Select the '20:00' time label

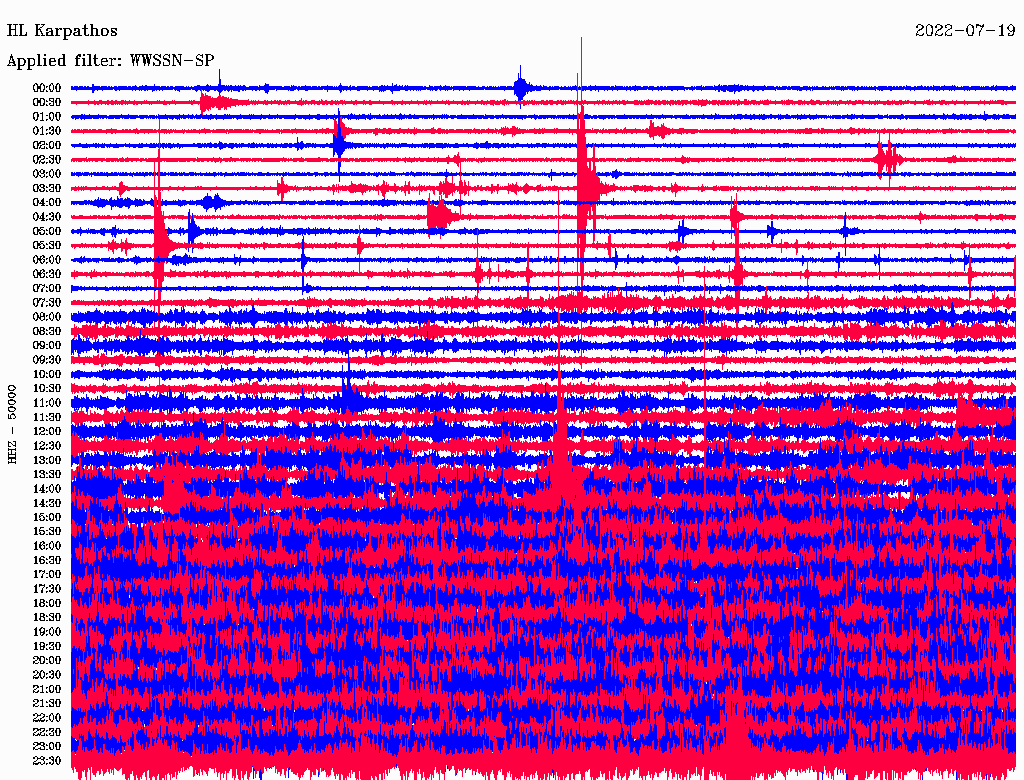pos(47,661)
